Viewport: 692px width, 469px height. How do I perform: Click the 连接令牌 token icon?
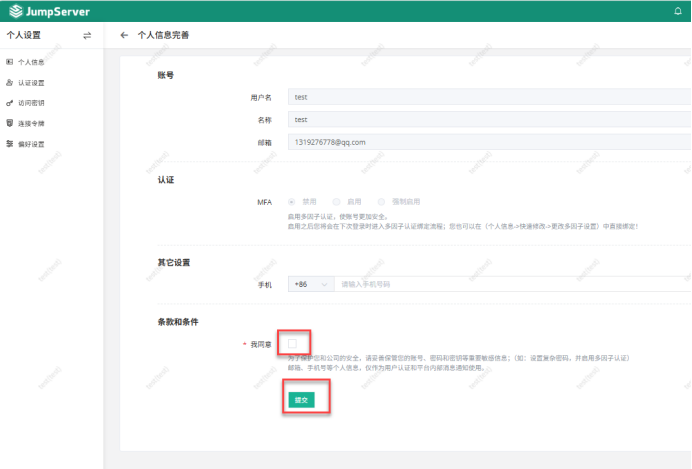click(10, 123)
